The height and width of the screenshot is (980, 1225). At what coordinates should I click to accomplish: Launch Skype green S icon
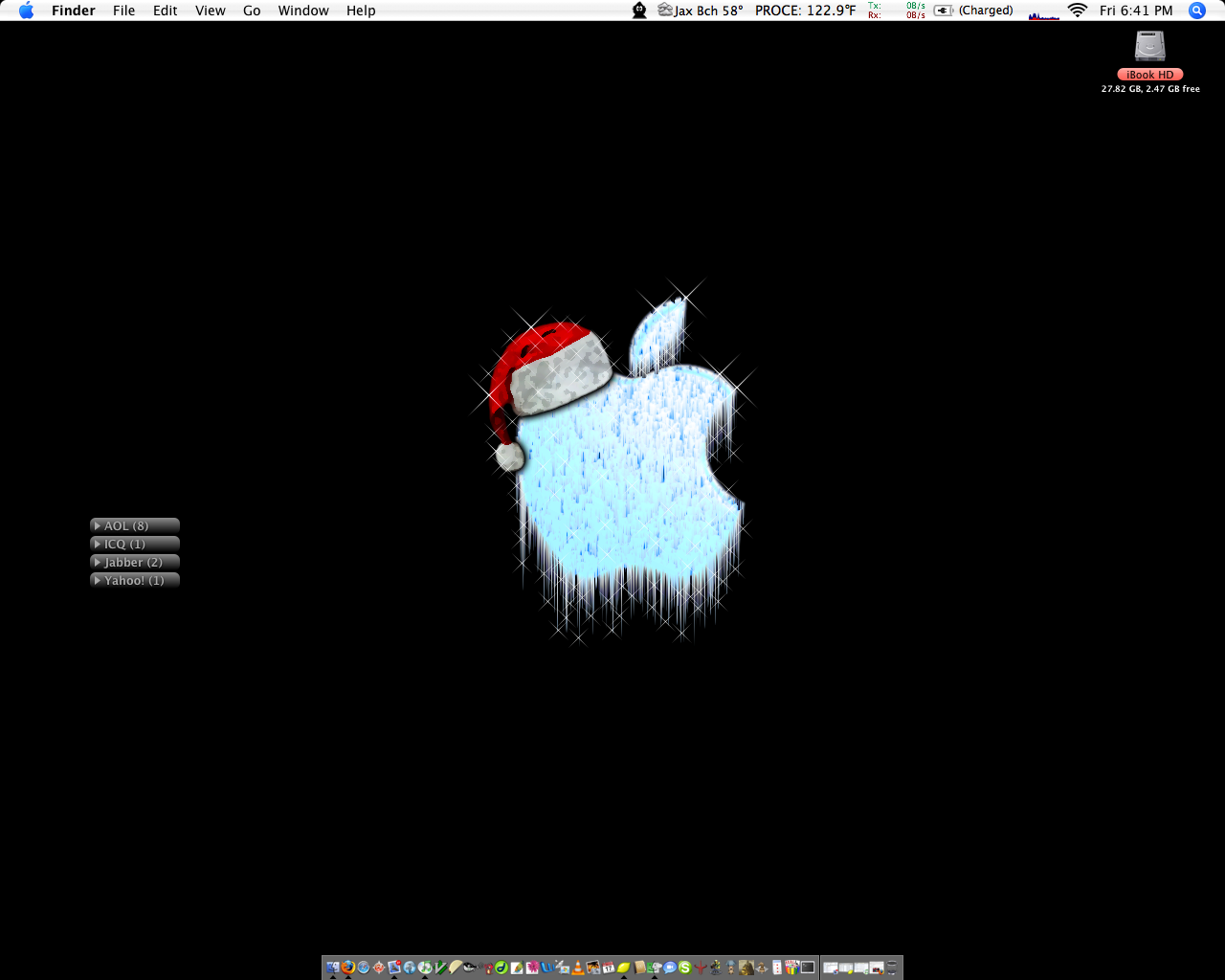(x=685, y=968)
